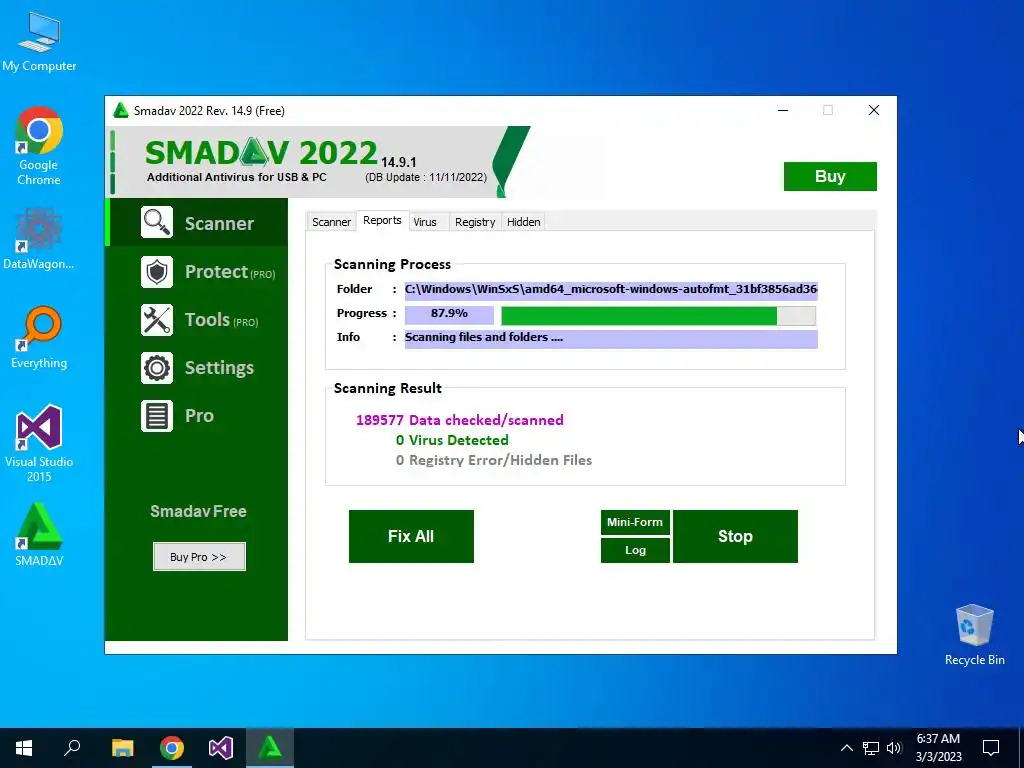Click the 'Smadav Free' label
Viewport: 1024px width, 768px height.
point(199,511)
